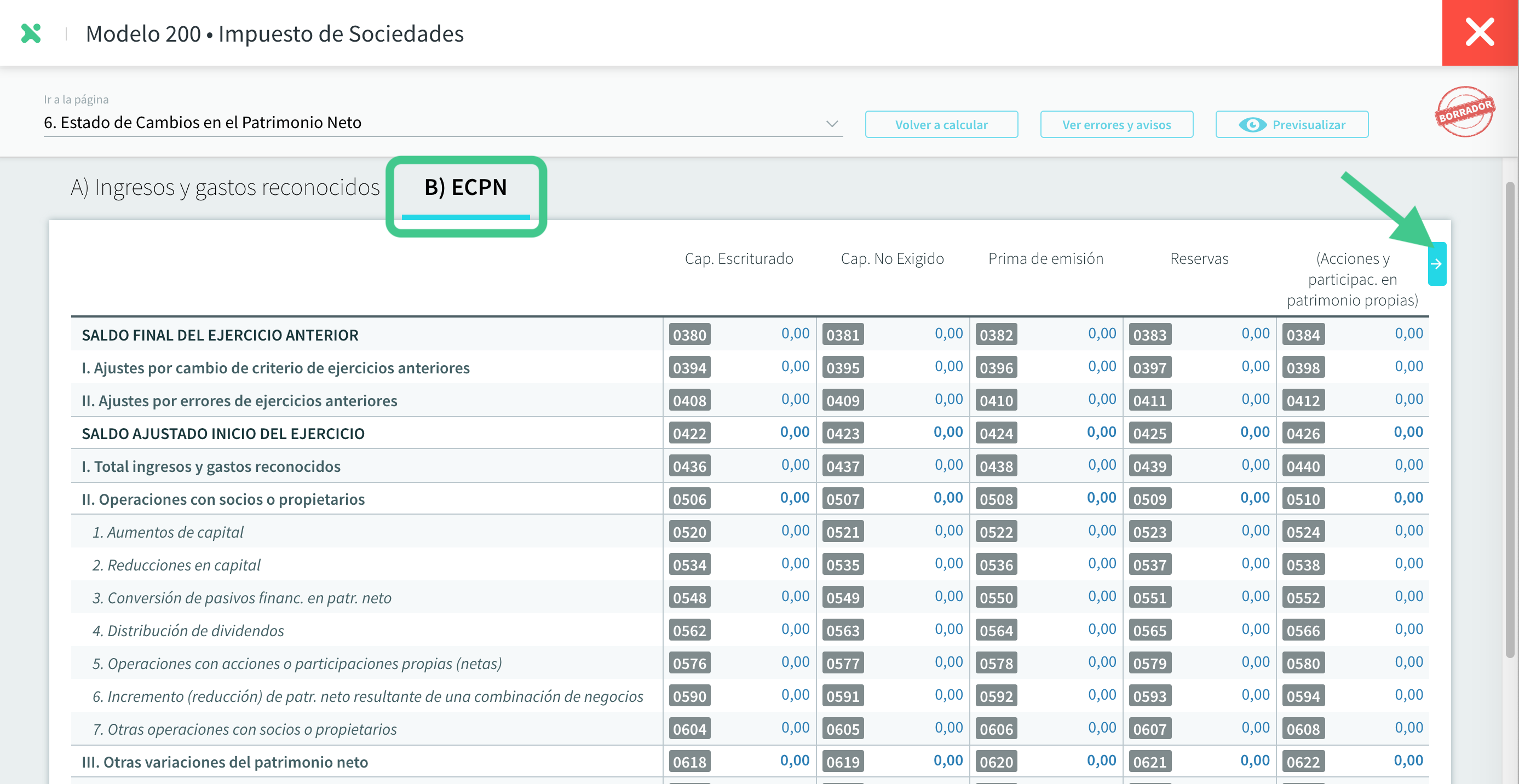Viewport: 1519px width, 784px height.
Task: Click the green X logo icon
Action: pos(31,33)
